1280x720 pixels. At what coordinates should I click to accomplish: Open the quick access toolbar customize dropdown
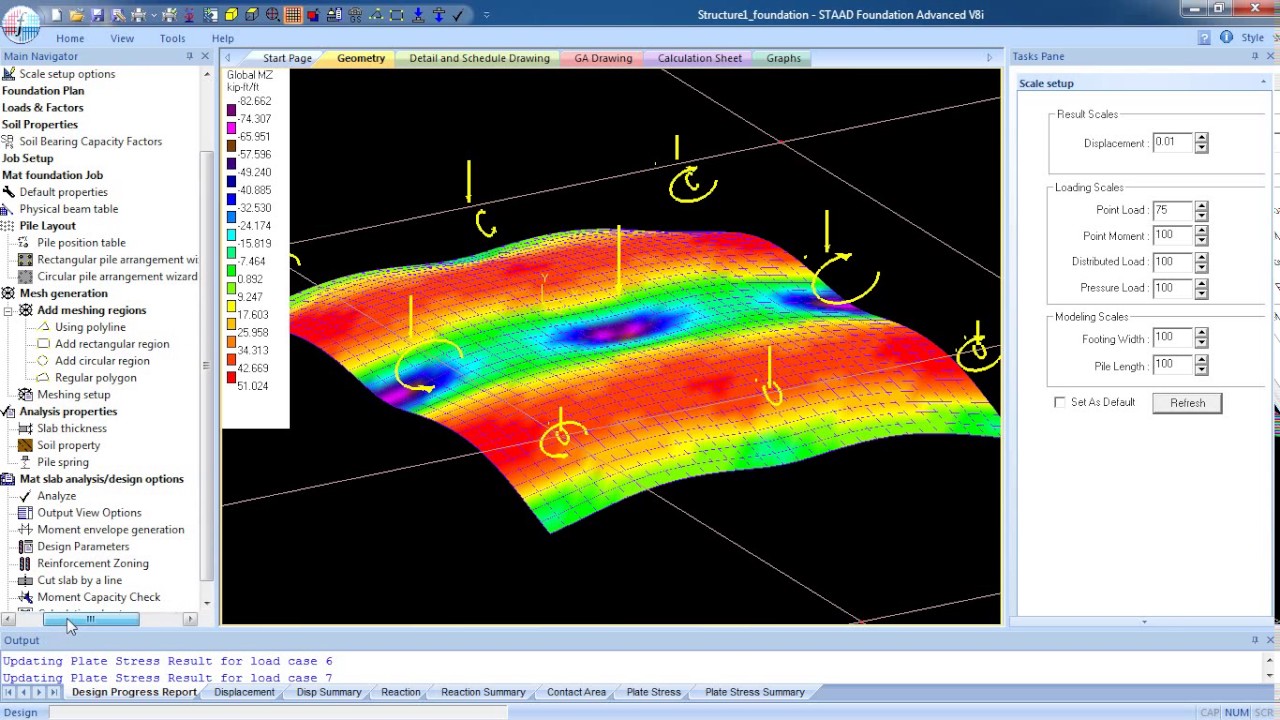pos(486,15)
